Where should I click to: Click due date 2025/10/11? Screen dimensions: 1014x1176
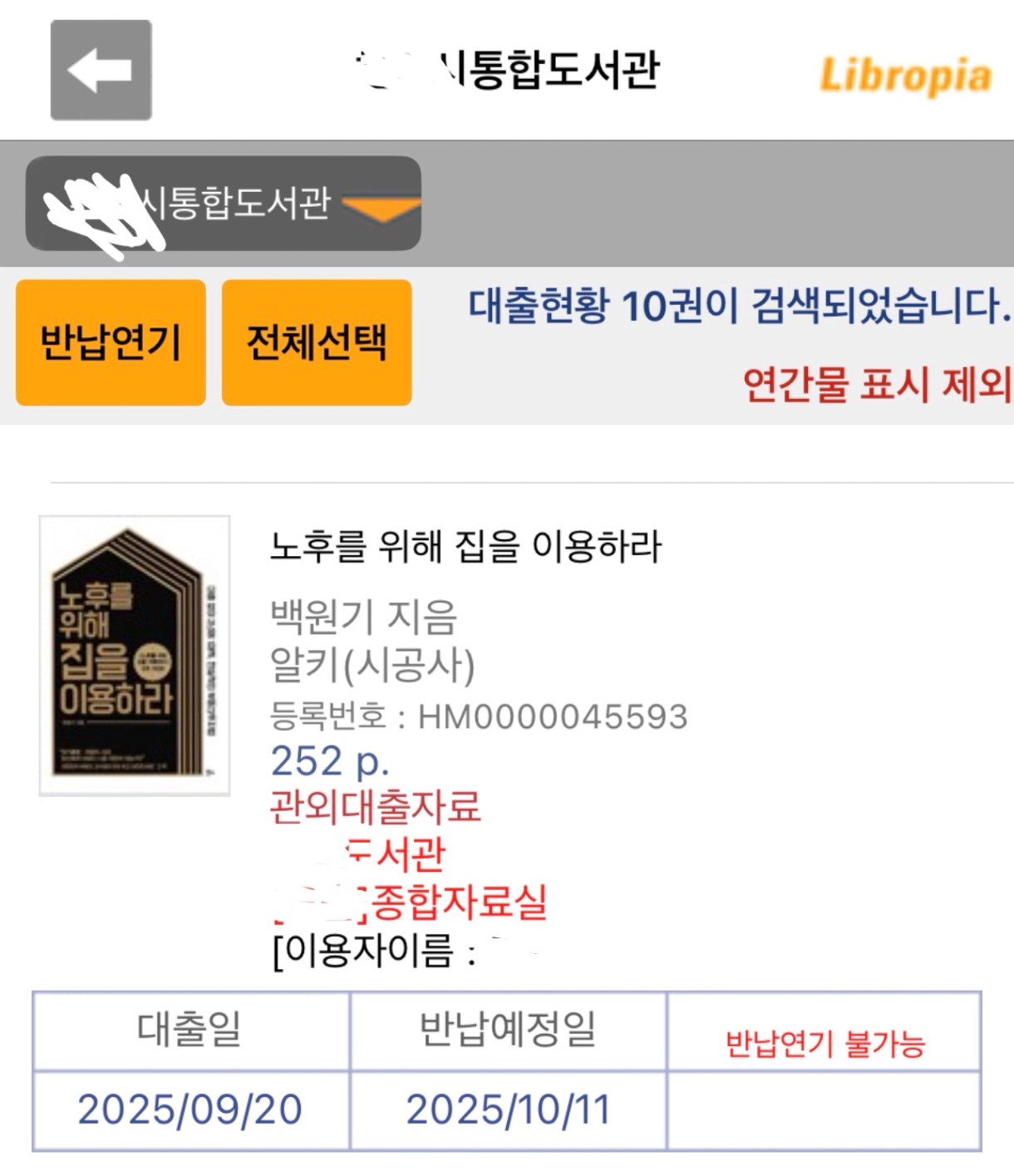(x=508, y=1110)
